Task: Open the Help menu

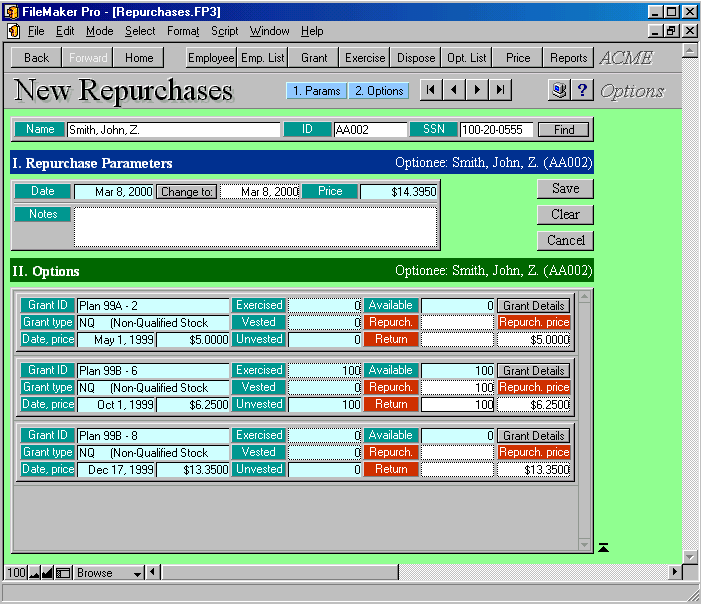Action: (x=312, y=31)
